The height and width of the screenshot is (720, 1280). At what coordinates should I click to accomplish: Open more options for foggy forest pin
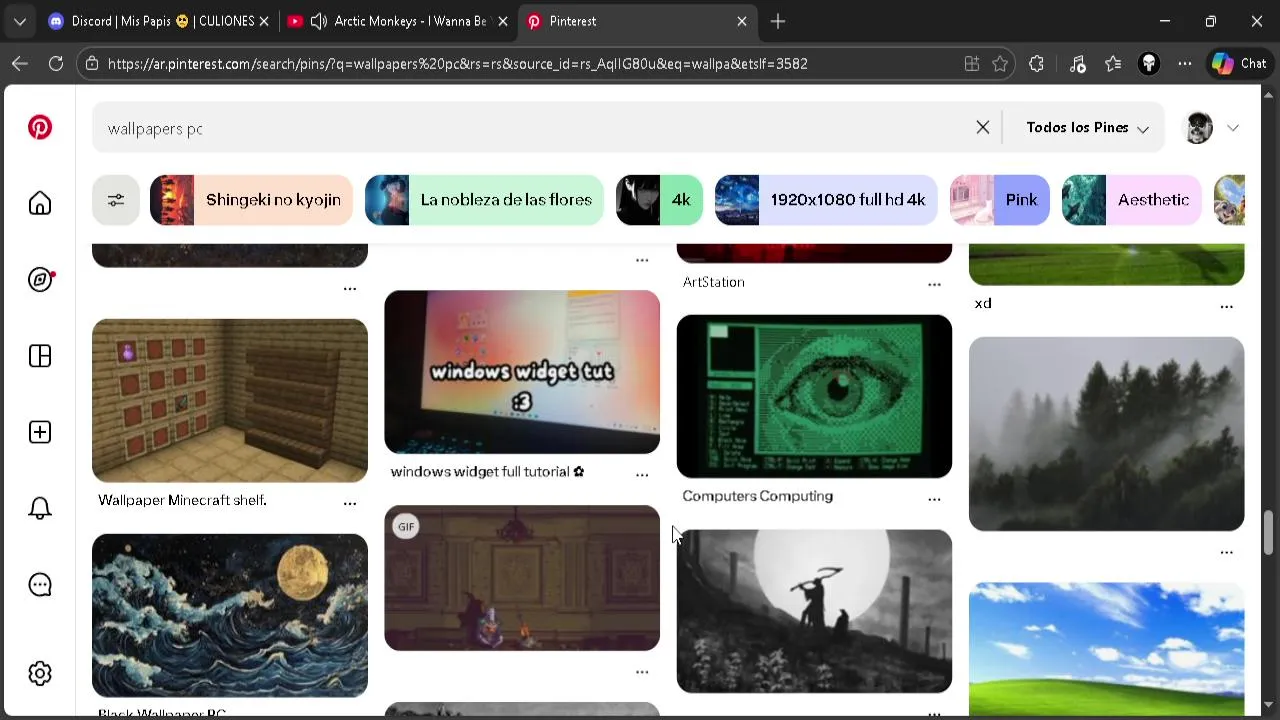1226,552
